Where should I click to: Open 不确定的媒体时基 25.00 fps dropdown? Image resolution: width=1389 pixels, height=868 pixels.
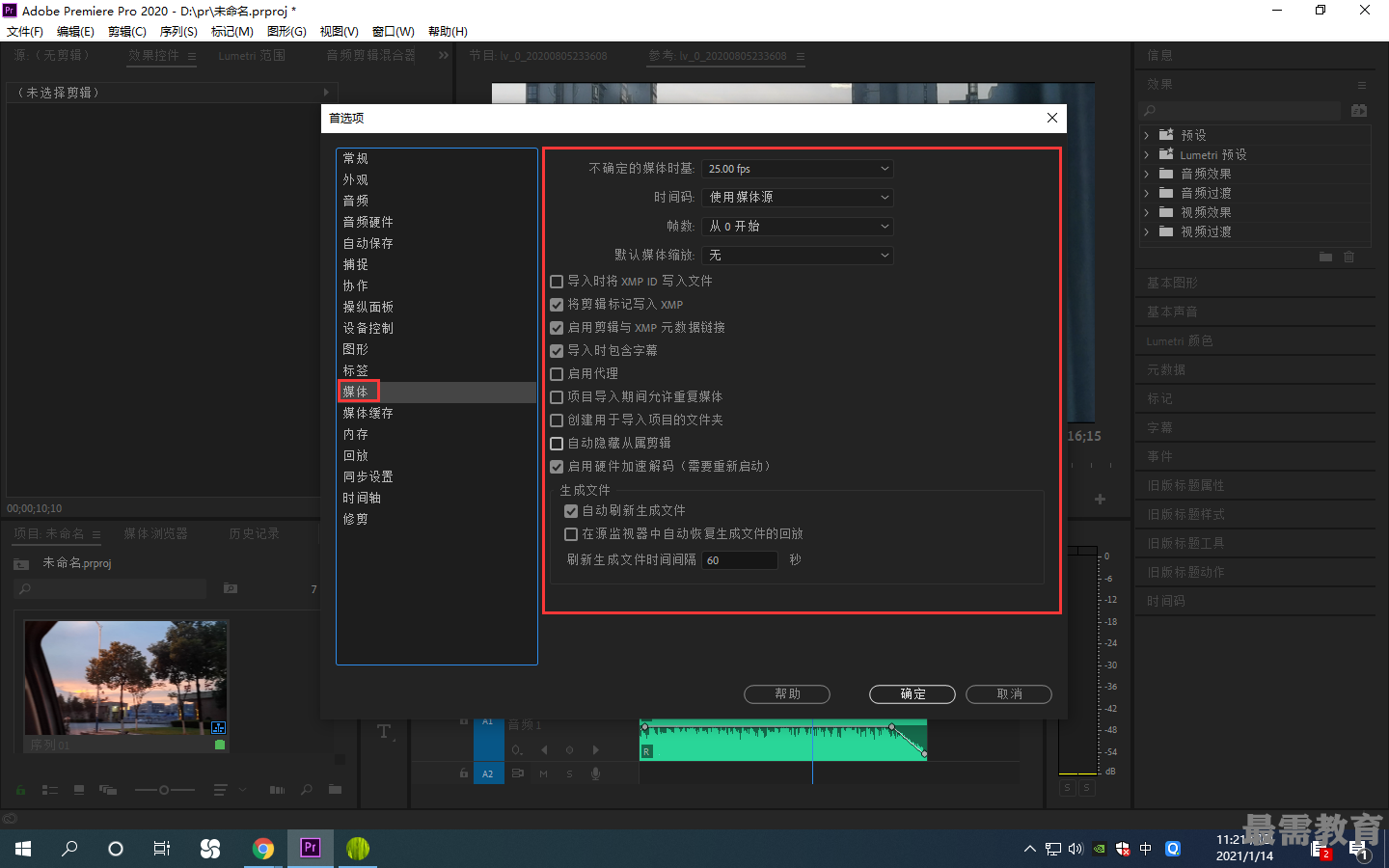point(798,169)
